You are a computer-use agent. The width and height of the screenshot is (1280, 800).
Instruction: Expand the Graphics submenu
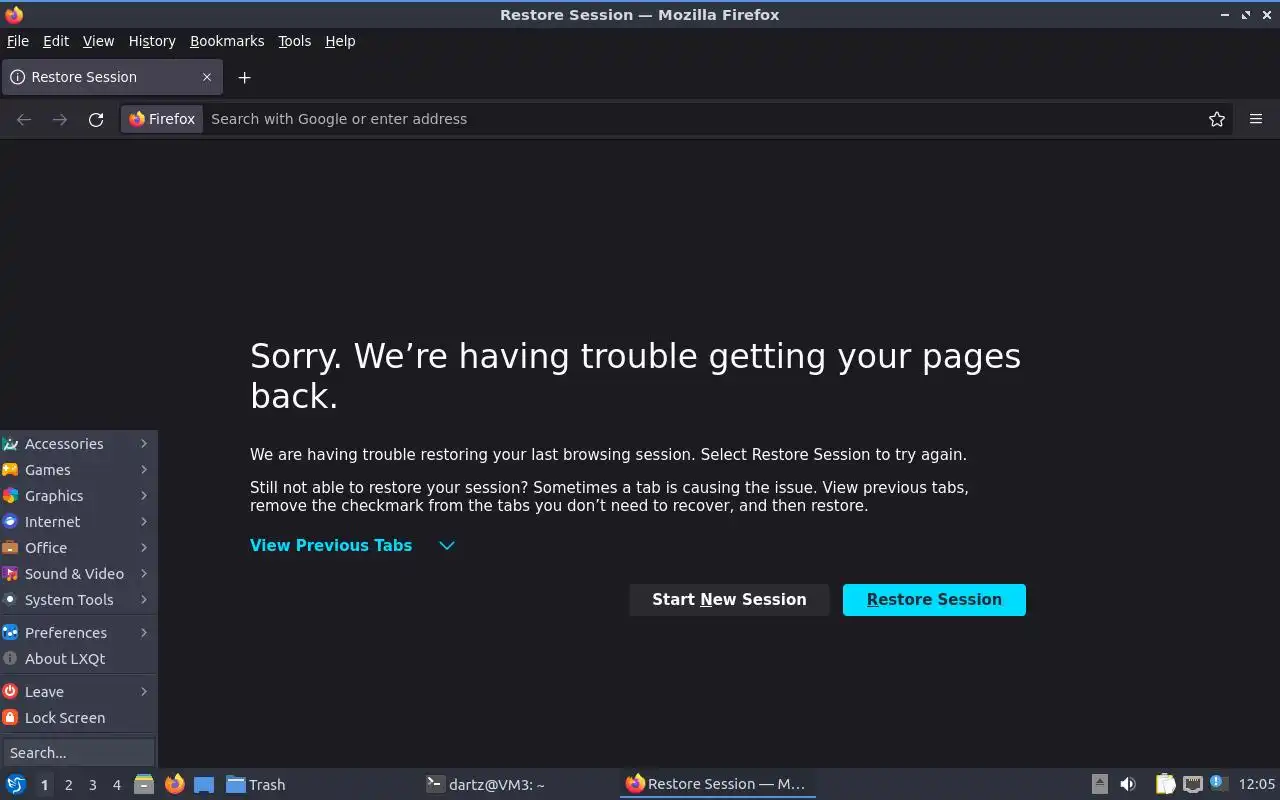click(78, 496)
